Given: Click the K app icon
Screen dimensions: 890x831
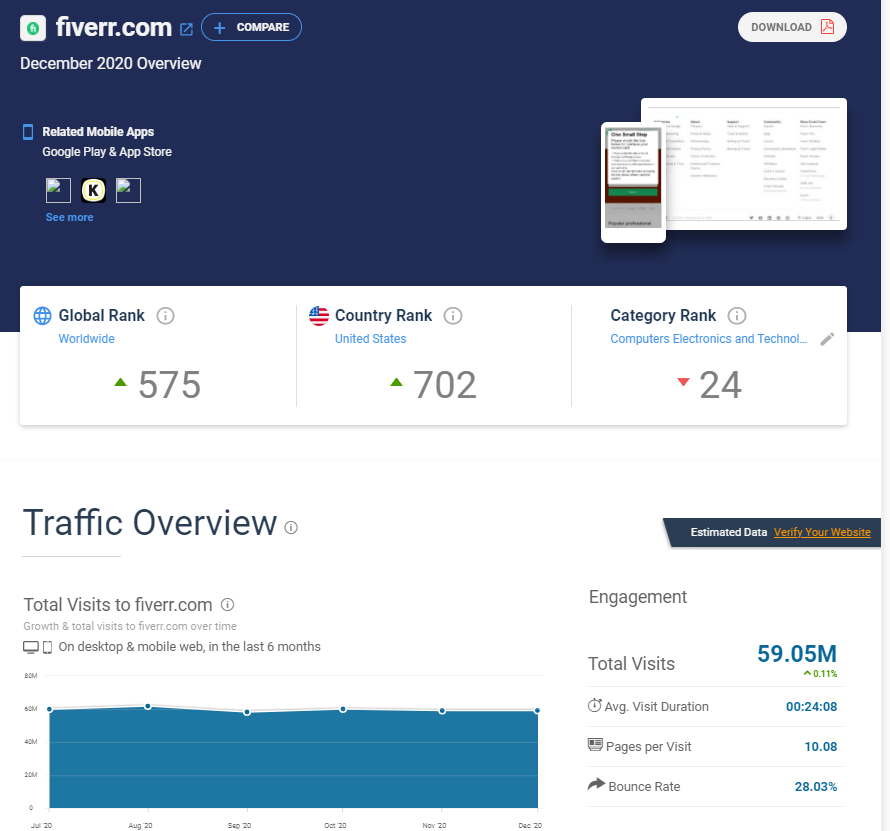Looking at the screenshot, I should [x=93, y=190].
